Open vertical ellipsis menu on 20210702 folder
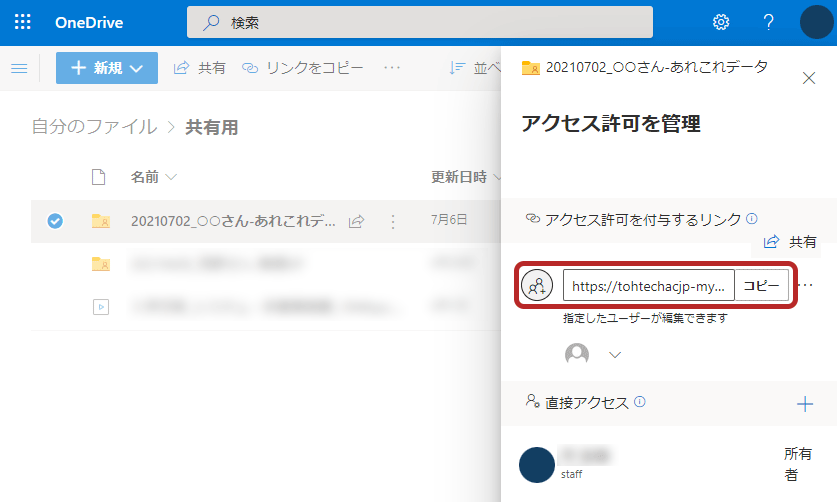Viewport: 837px width, 502px height. (x=393, y=221)
